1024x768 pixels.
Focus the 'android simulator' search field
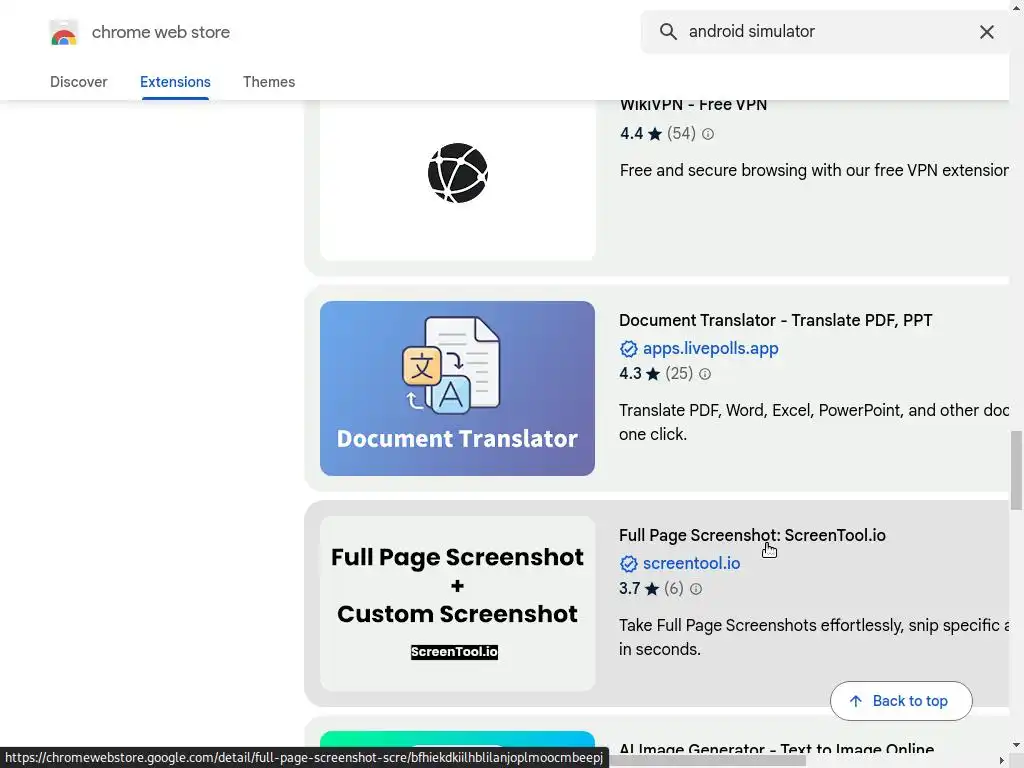click(x=826, y=31)
